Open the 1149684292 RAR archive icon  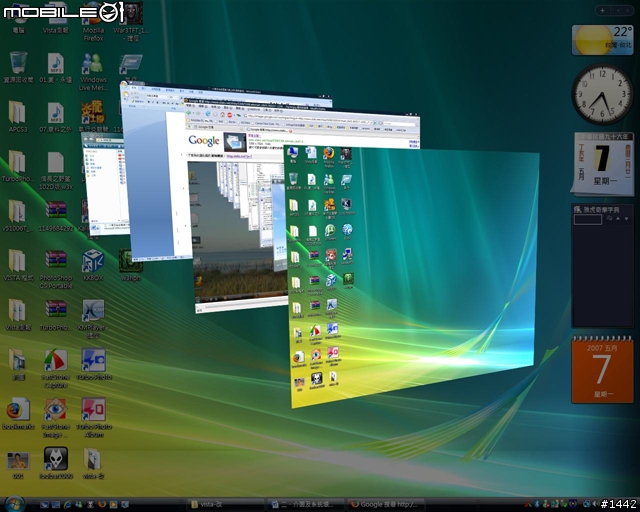56,216
